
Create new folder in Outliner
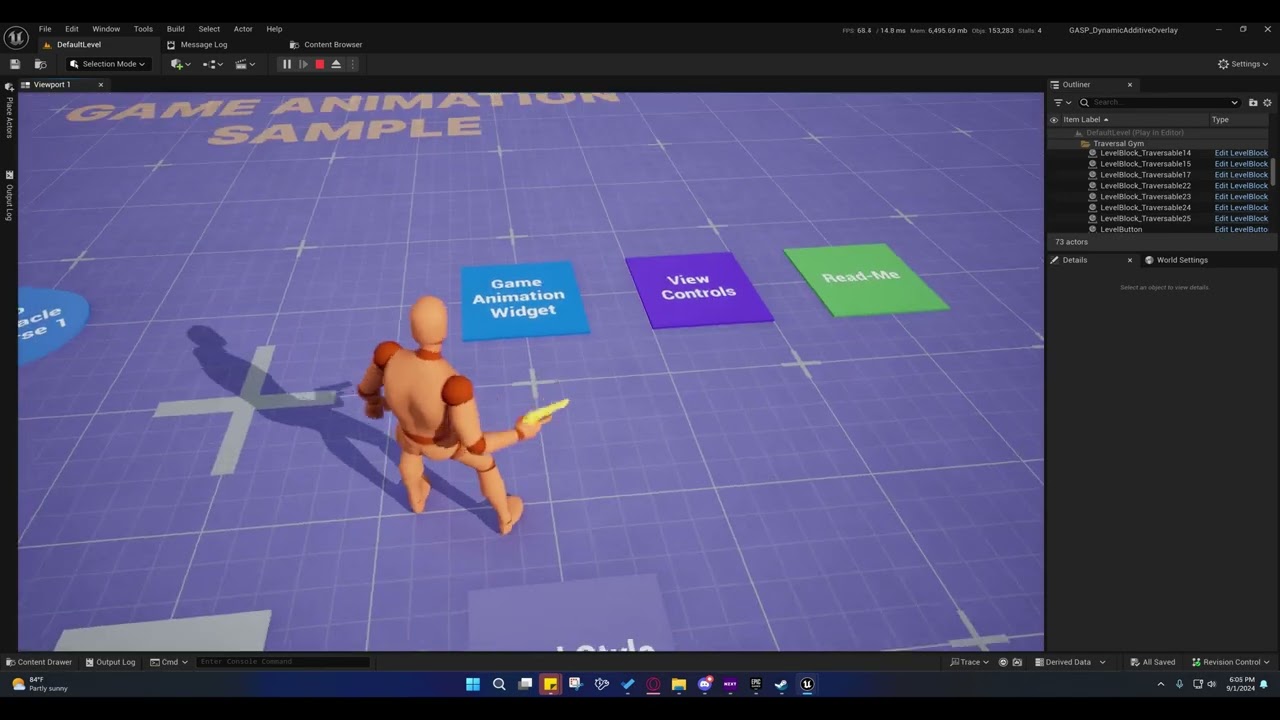[1253, 103]
